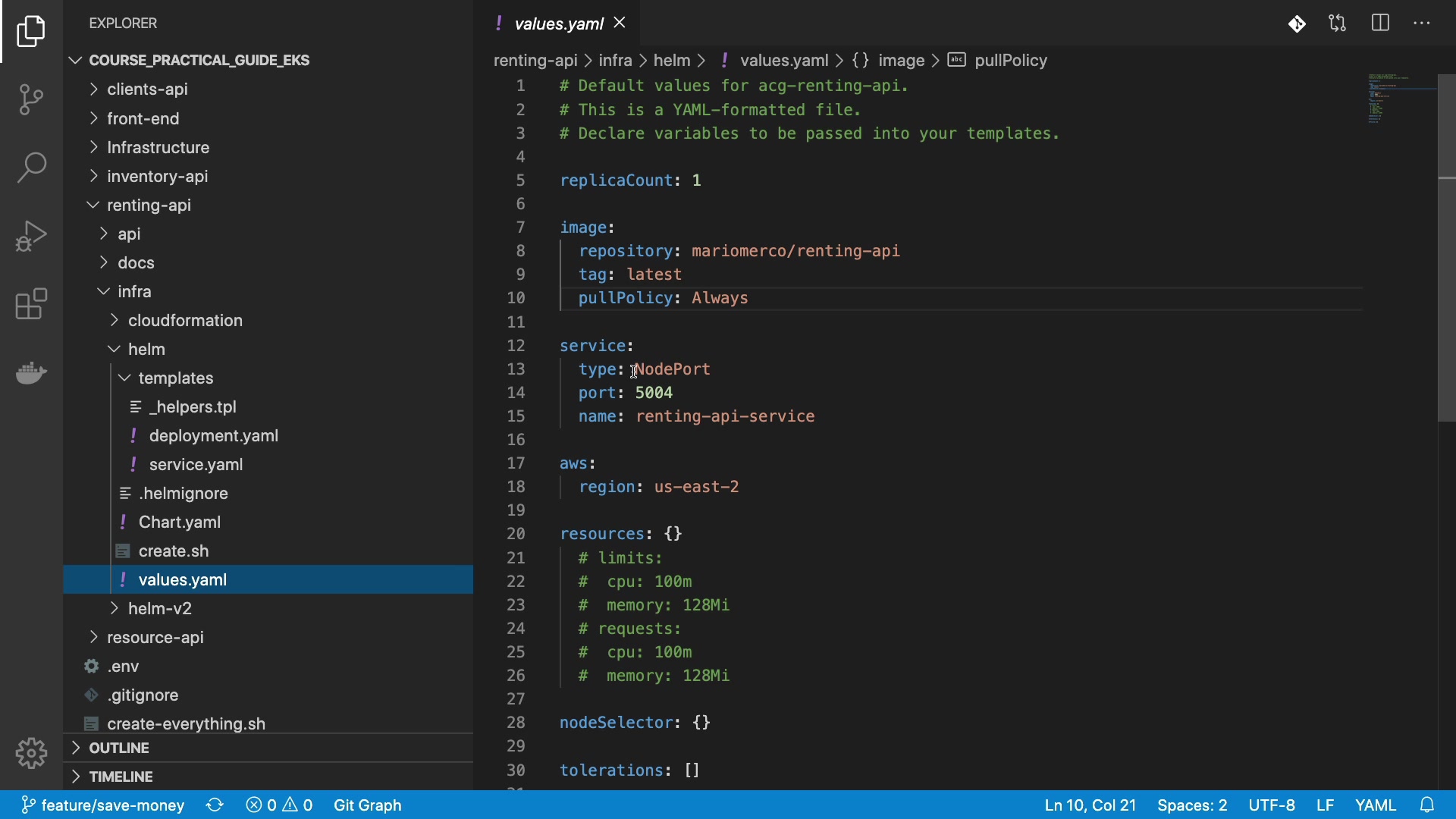Collapse the templates folder

(x=175, y=378)
